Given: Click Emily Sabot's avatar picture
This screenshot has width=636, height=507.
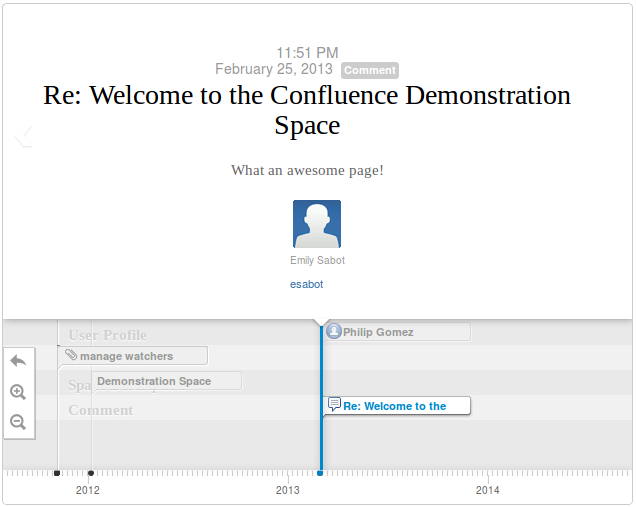Looking at the screenshot, I should (317, 224).
